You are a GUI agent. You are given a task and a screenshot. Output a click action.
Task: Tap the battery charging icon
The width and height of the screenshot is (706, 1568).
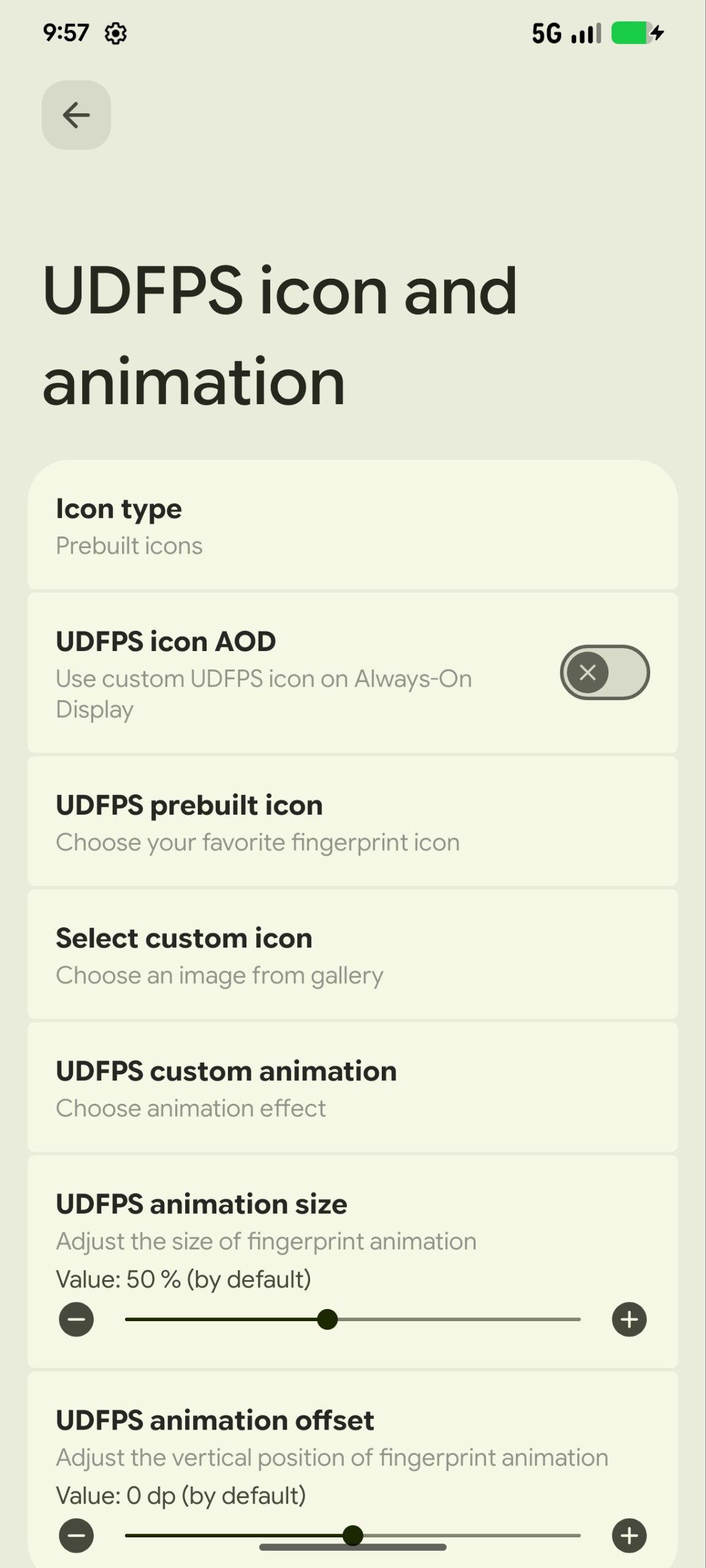[637, 33]
